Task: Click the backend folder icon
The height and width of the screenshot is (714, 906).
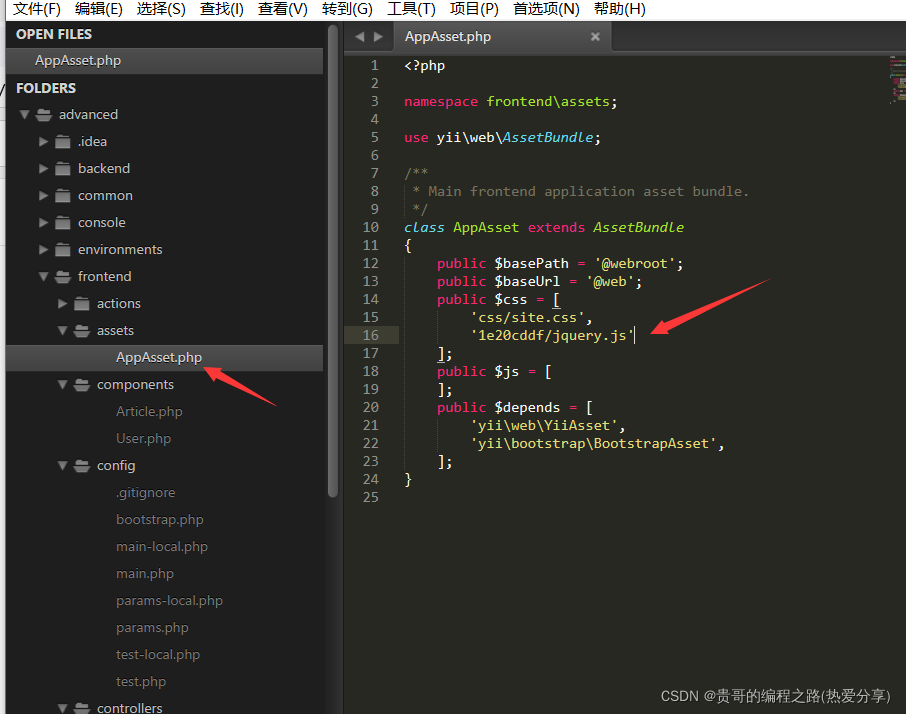Action: 62,169
